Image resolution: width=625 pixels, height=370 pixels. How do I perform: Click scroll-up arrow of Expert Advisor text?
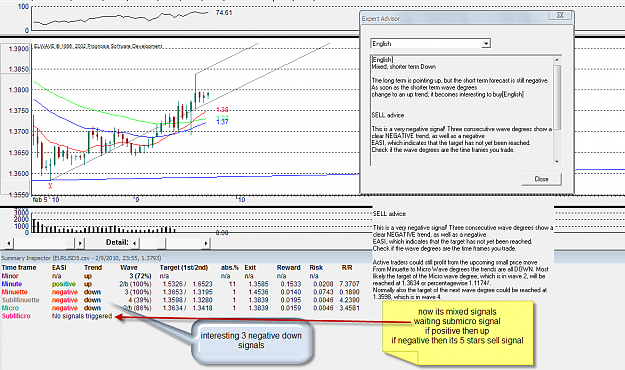(x=557, y=60)
